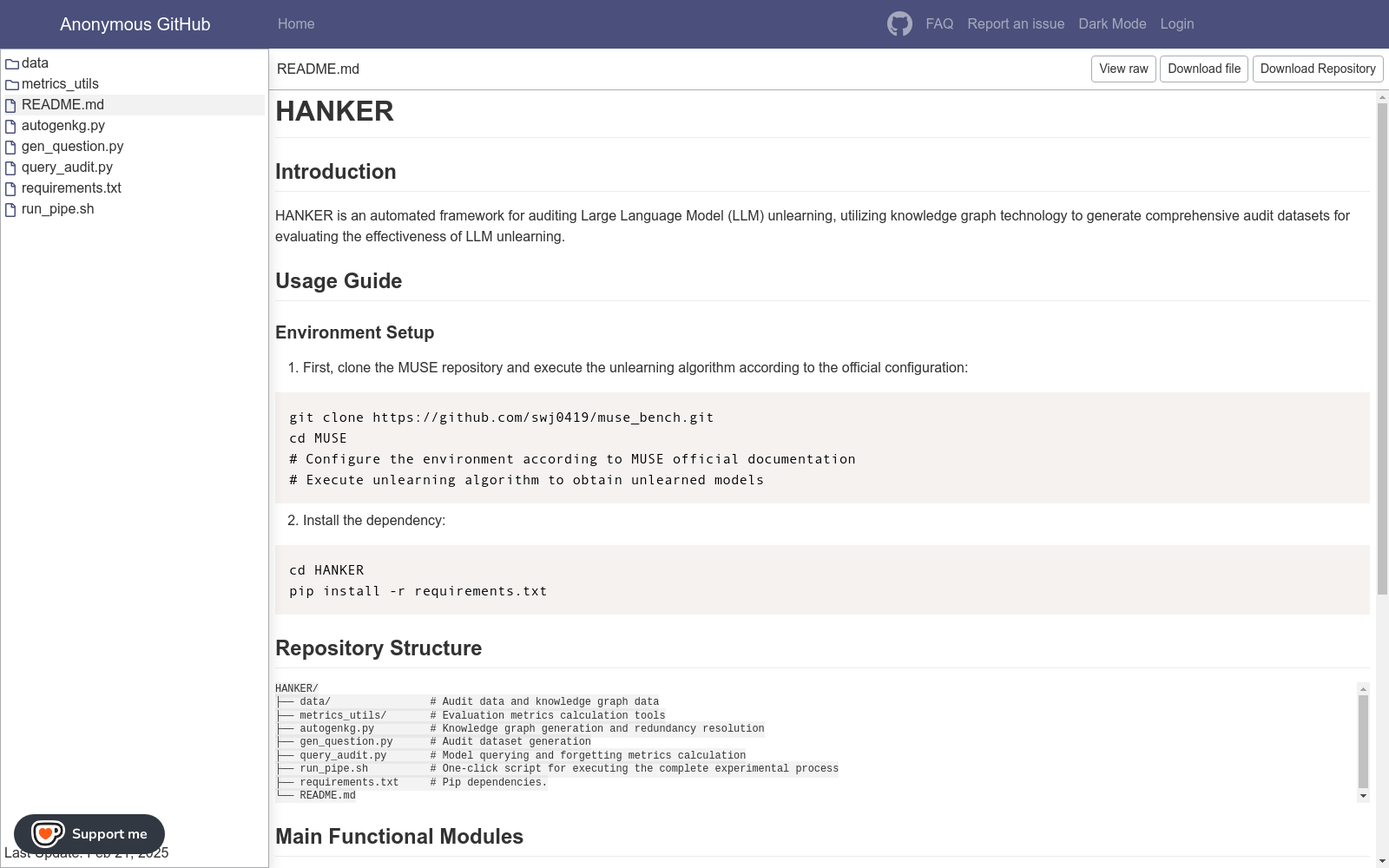Click the HANKER introduction paragraph text
1389x868 pixels.
tap(813, 226)
